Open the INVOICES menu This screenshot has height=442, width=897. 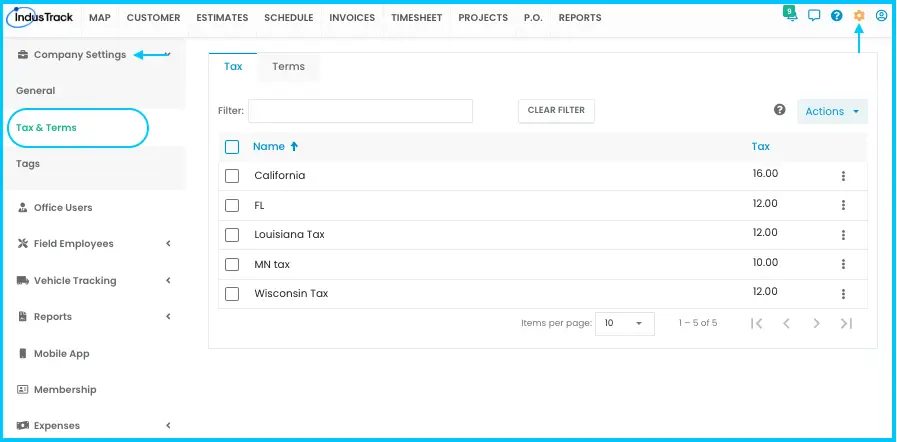[352, 18]
